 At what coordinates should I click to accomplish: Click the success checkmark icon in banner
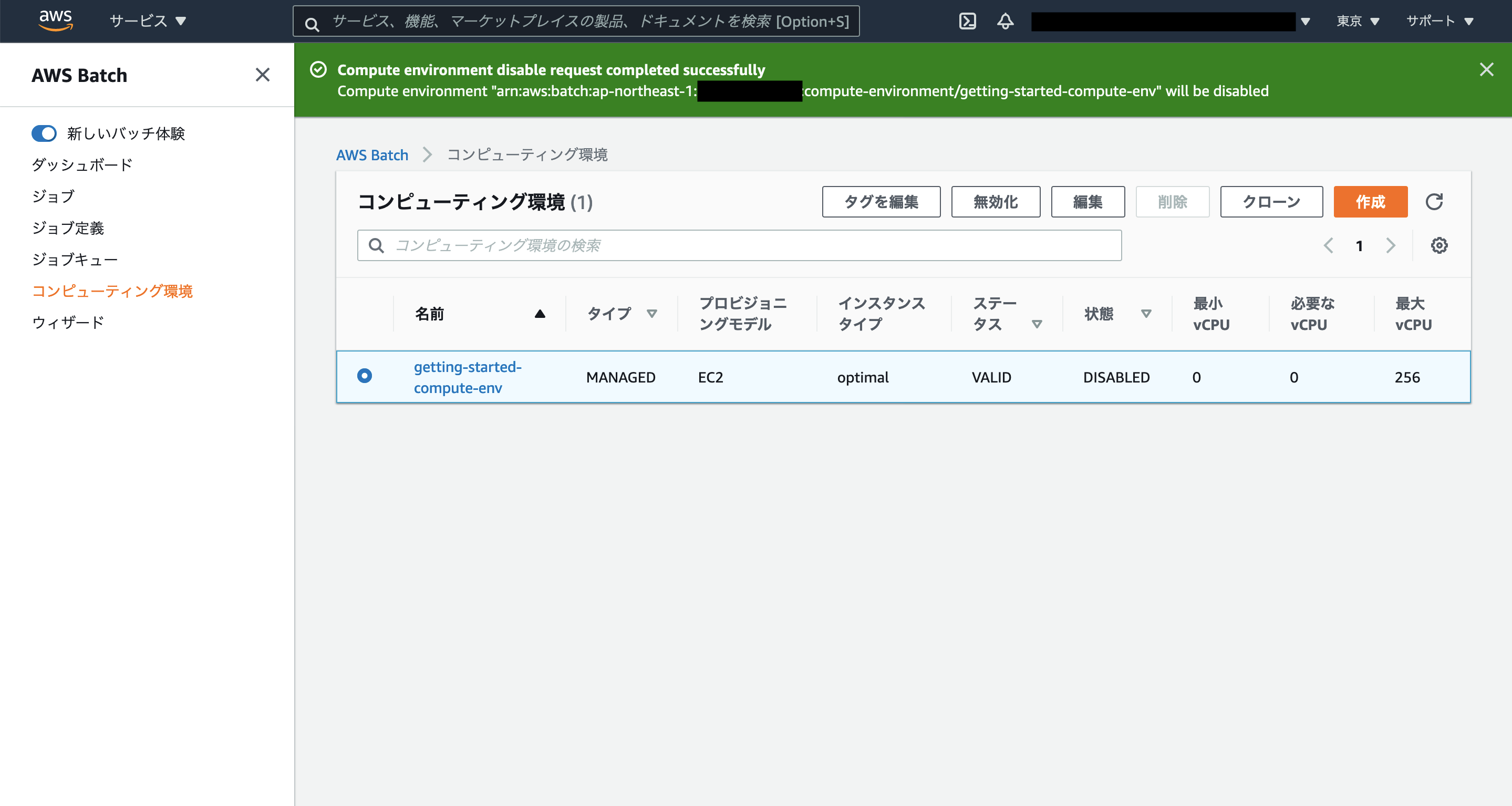click(x=318, y=70)
